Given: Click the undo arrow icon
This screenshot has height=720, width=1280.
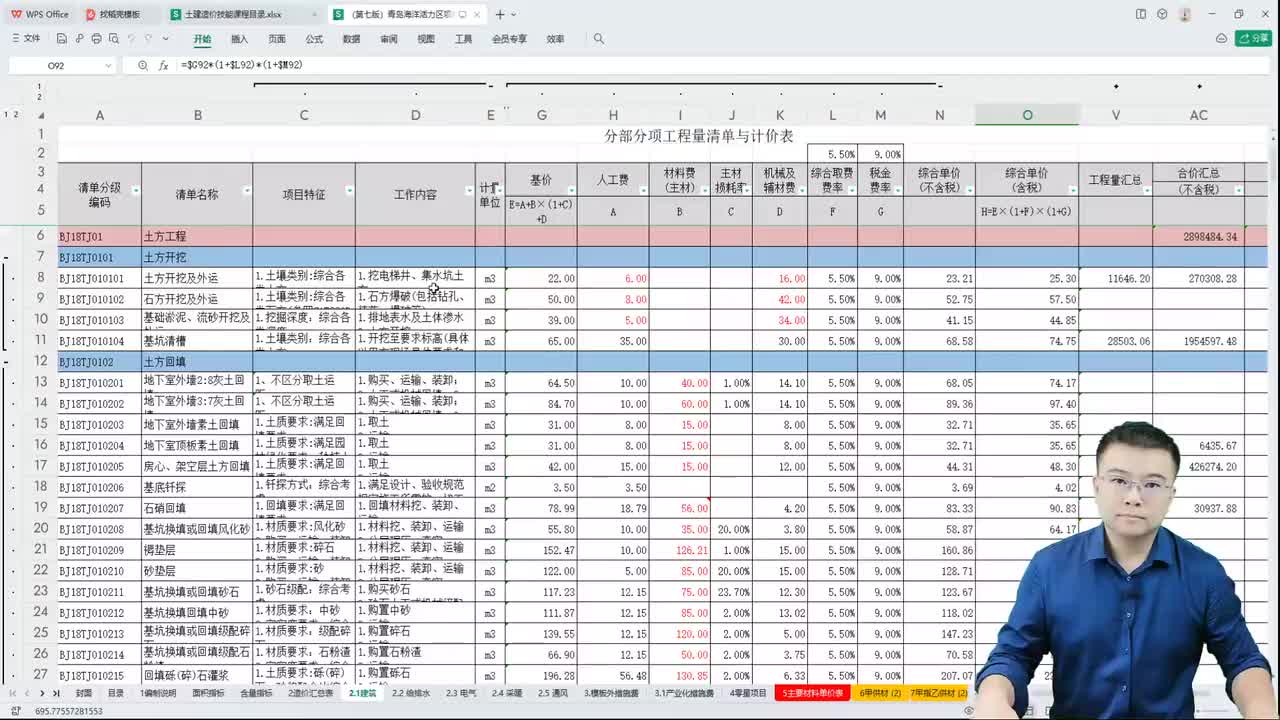Looking at the screenshot, I should 131,38.
